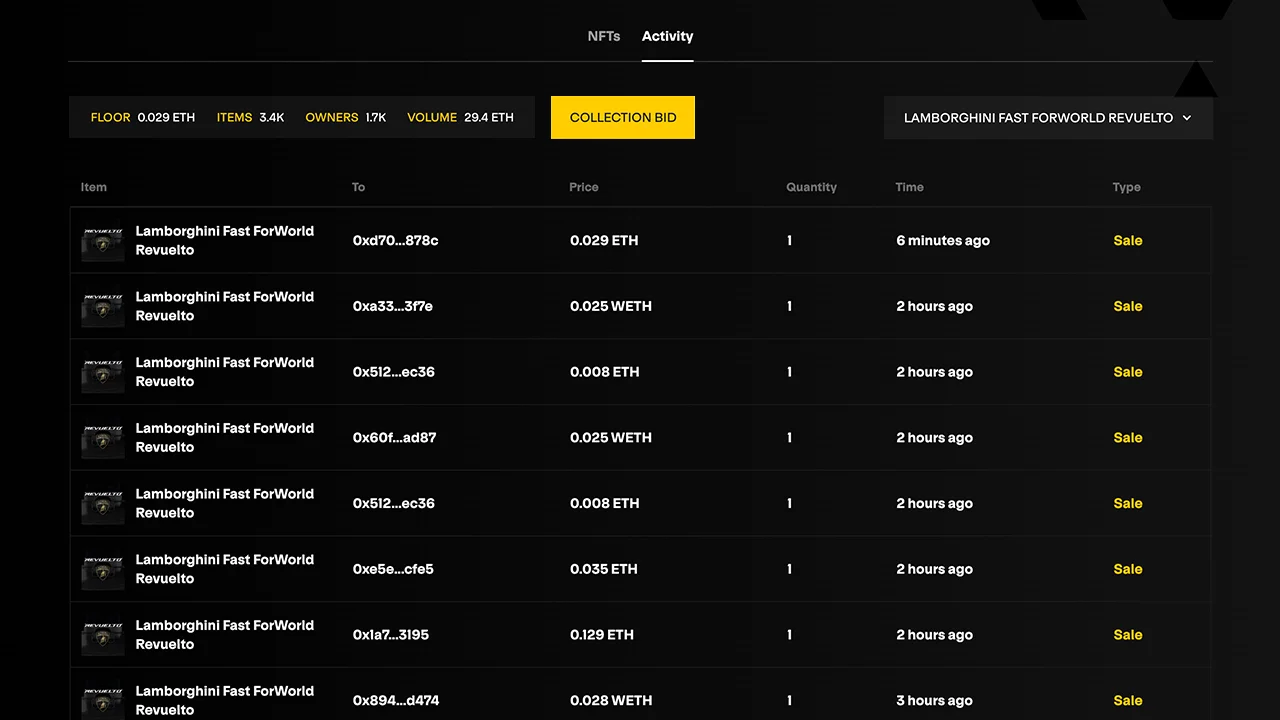The image size is (1280, 720).
Task: Open address 0xd70...878c
Action: pos(395,240)
